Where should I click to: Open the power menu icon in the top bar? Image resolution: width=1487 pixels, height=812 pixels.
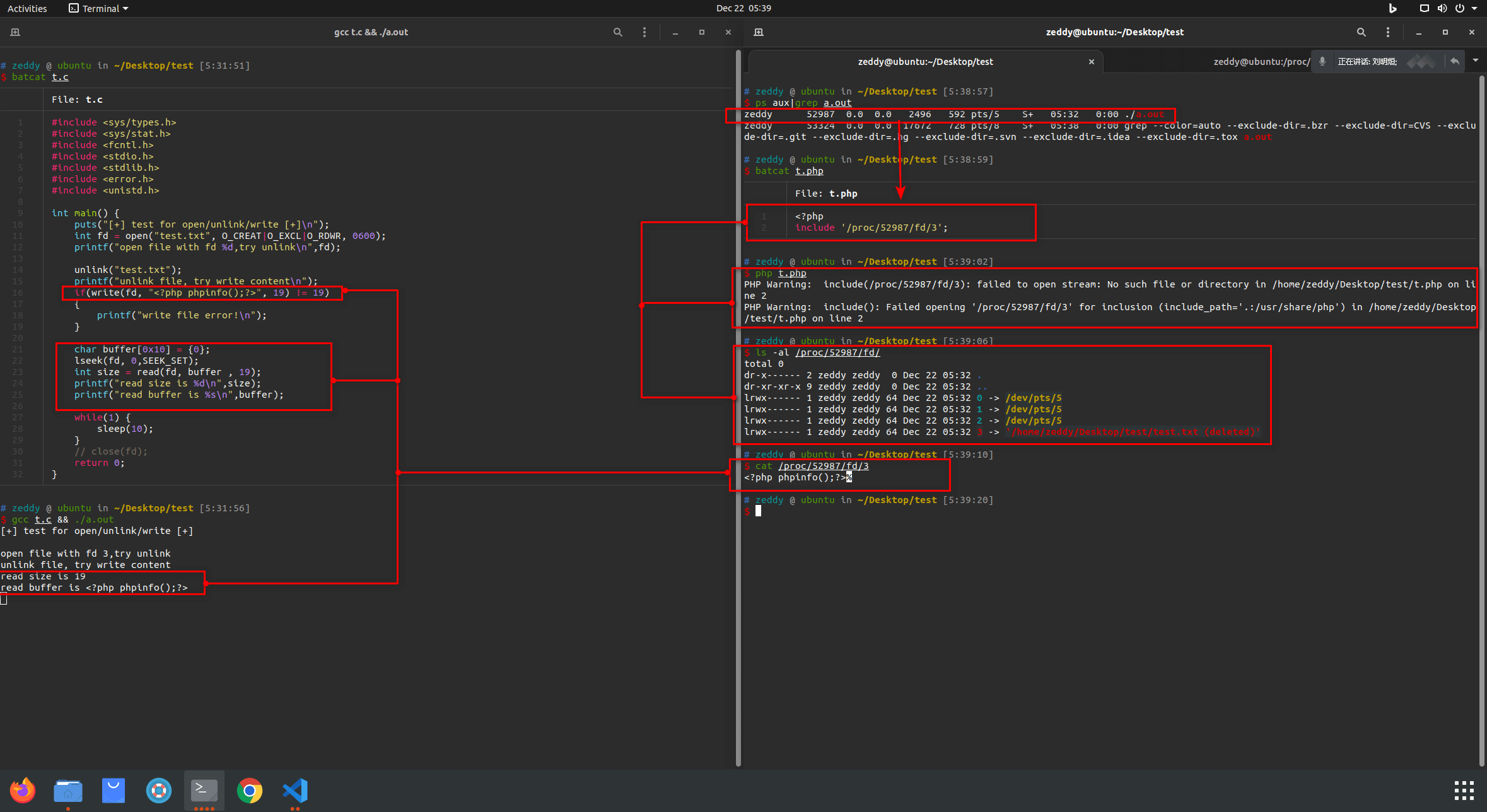click(1459, 8)
